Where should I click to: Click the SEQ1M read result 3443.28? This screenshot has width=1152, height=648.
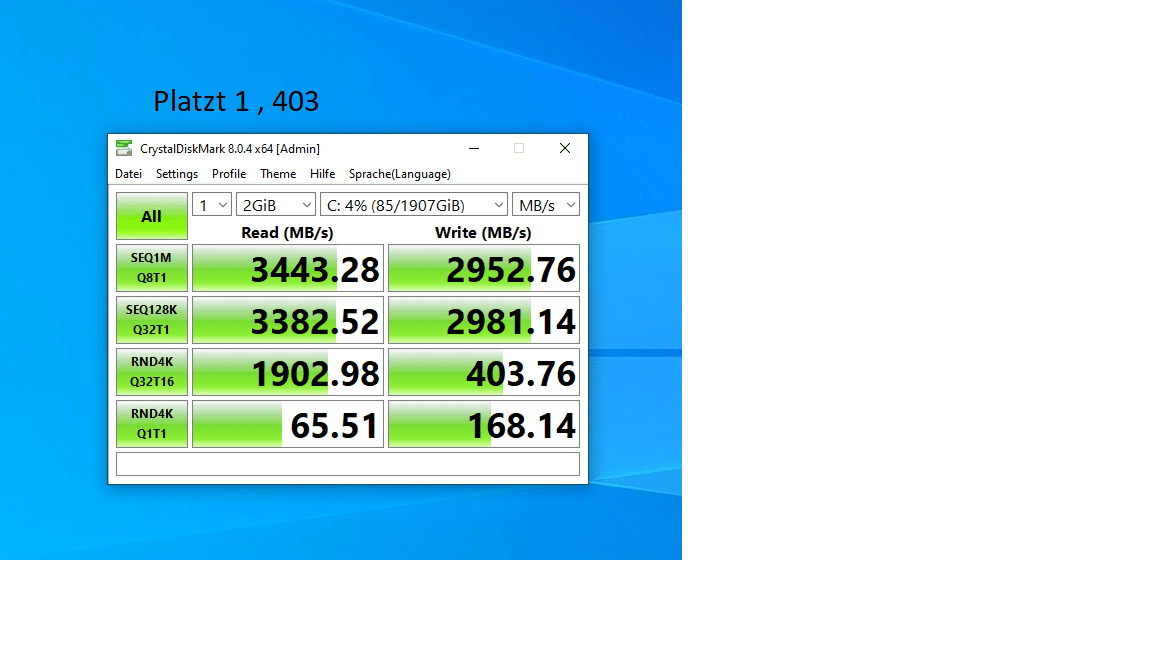[x=288, y=268]
